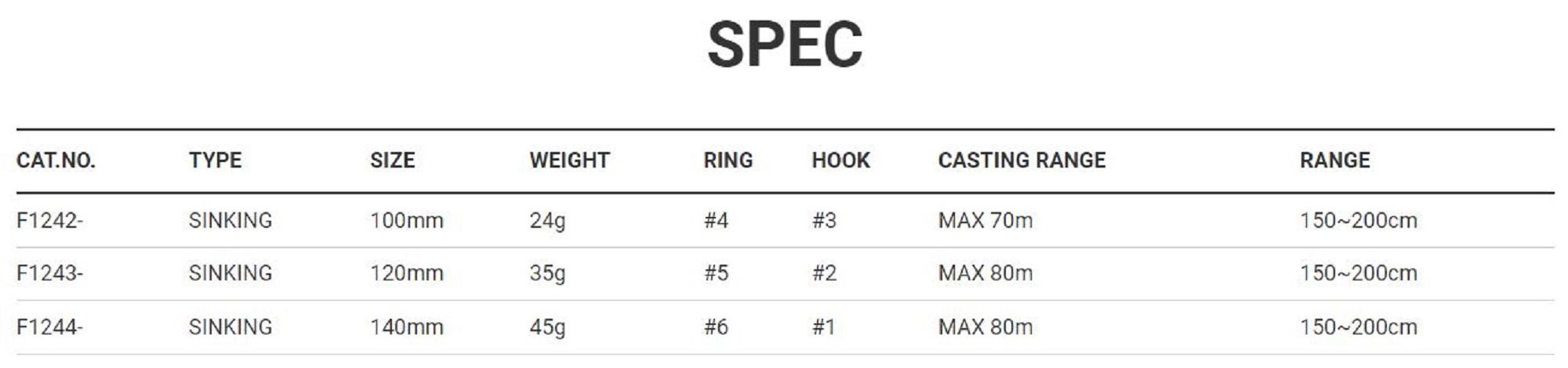The image size is (1568, 368).
Task: Click the CAT.NO. column header
Action: [56, 161]
